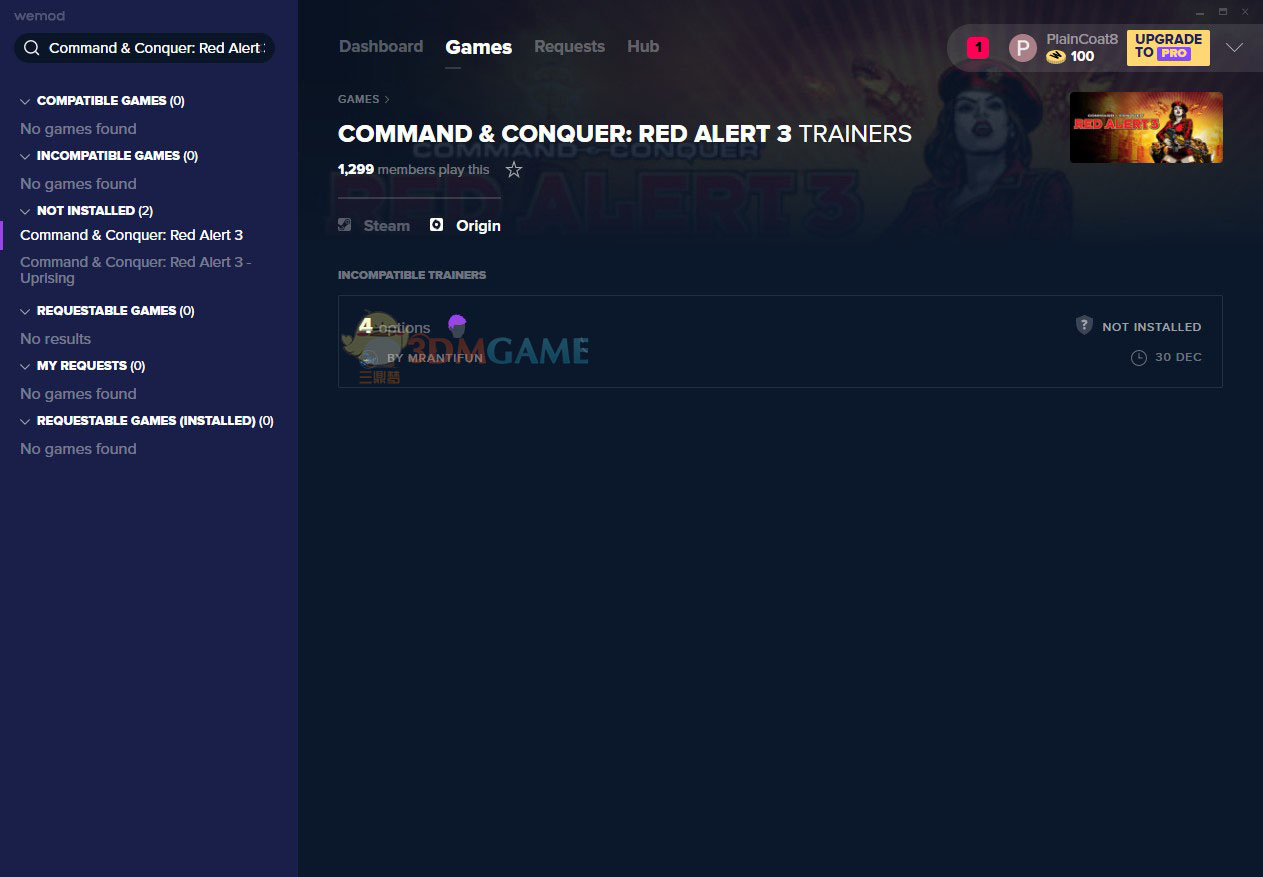Image resolution: width=1263 pixels, height=877 pixels.
Task: Switch to the Dashboard tab
Action: pos(380,47)
